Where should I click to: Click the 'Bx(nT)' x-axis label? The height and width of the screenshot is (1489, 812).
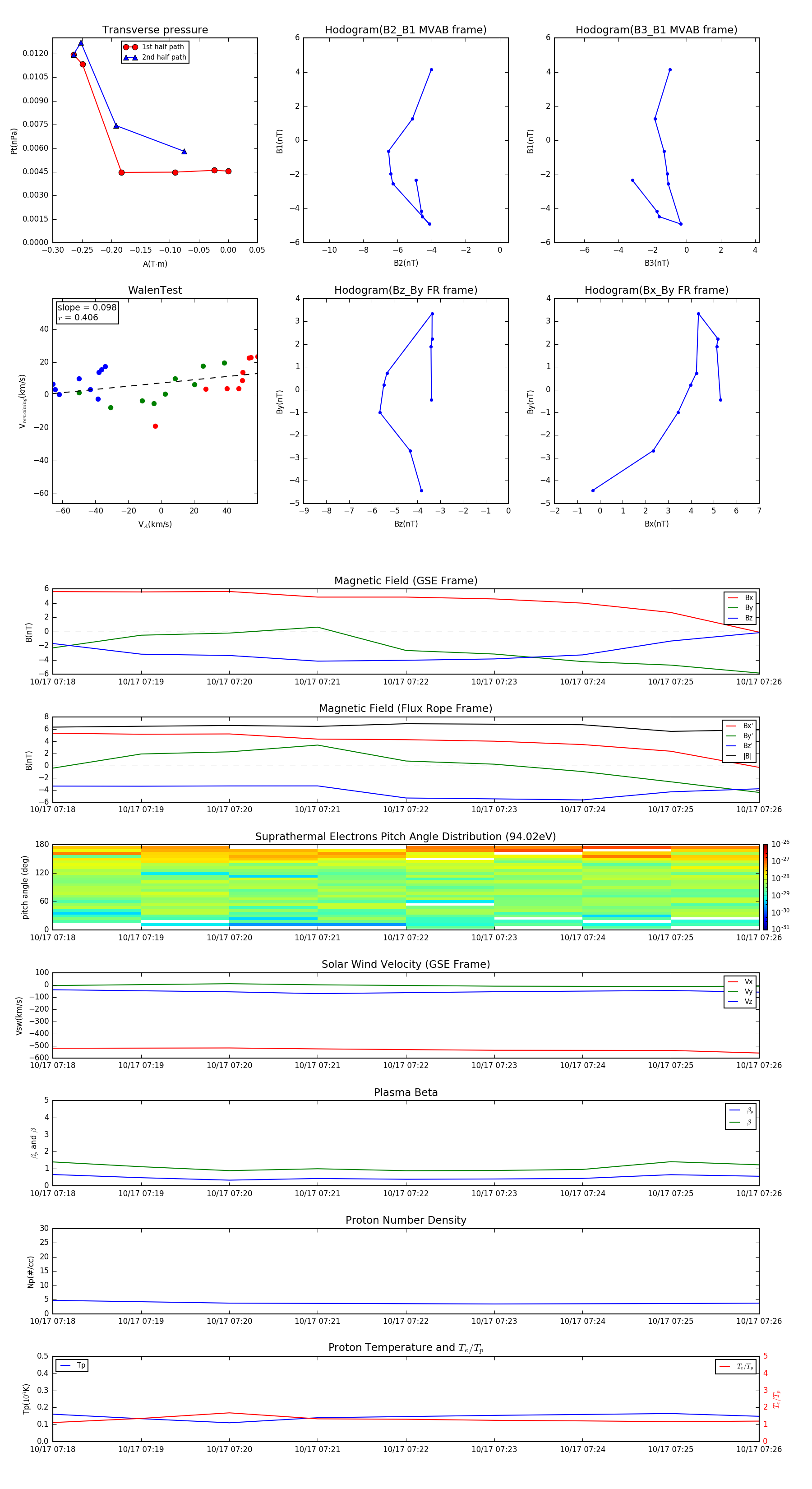[656, 524]
